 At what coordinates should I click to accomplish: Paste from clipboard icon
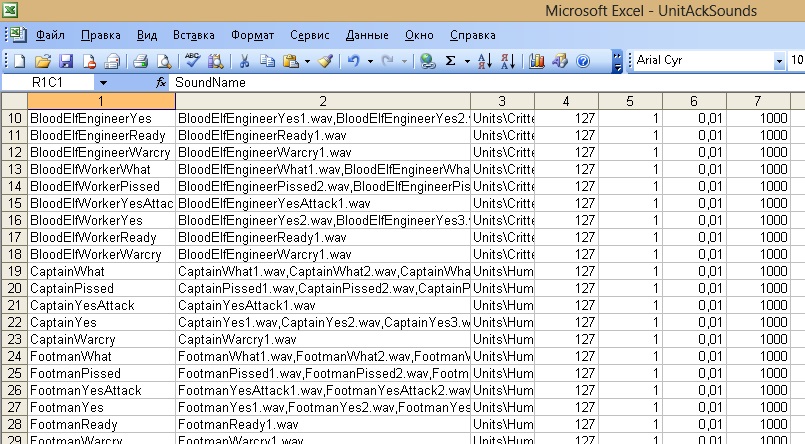(291, 61)
